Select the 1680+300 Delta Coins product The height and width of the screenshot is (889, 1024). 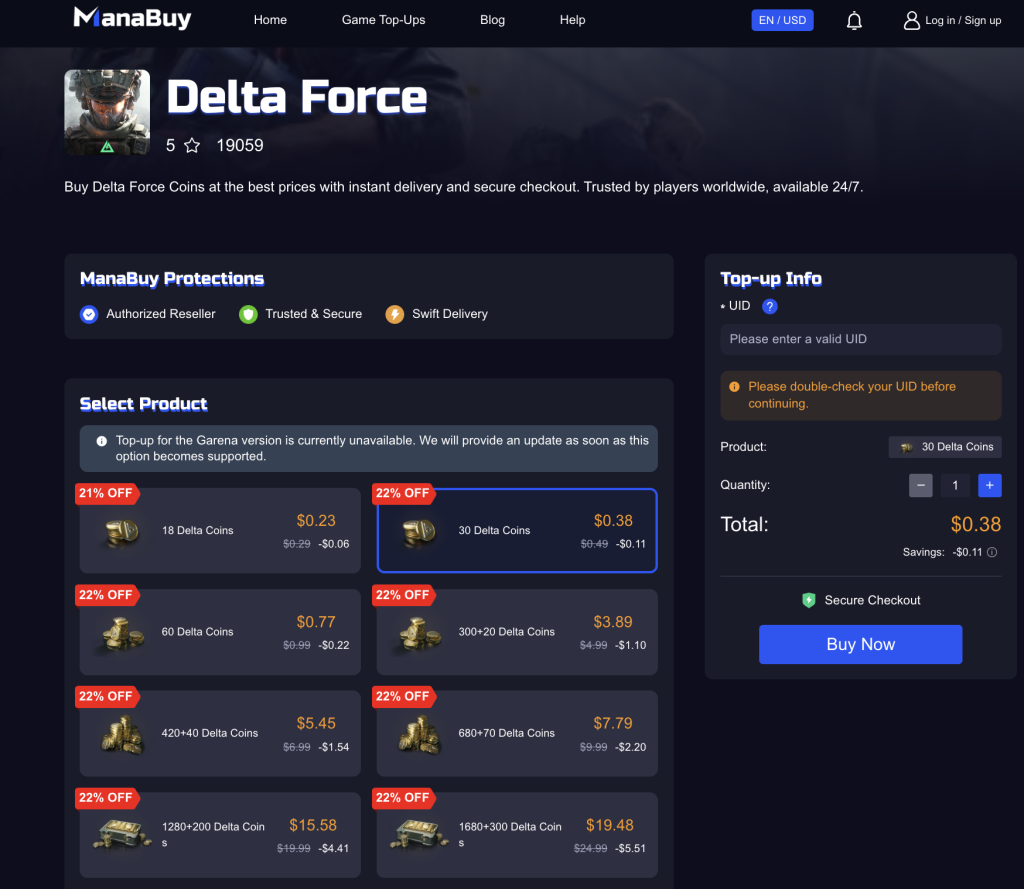point(517,835)
